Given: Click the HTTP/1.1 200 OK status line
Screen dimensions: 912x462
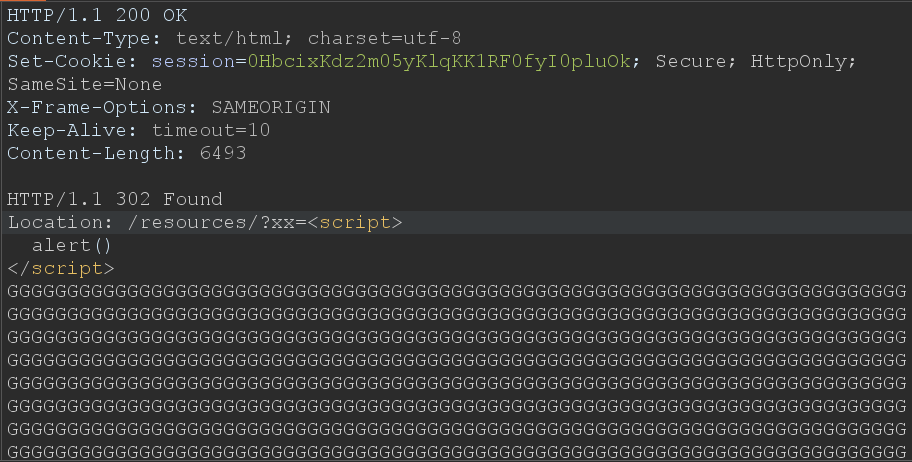Looking at the screenshot, I should click(x=96, y=16).
